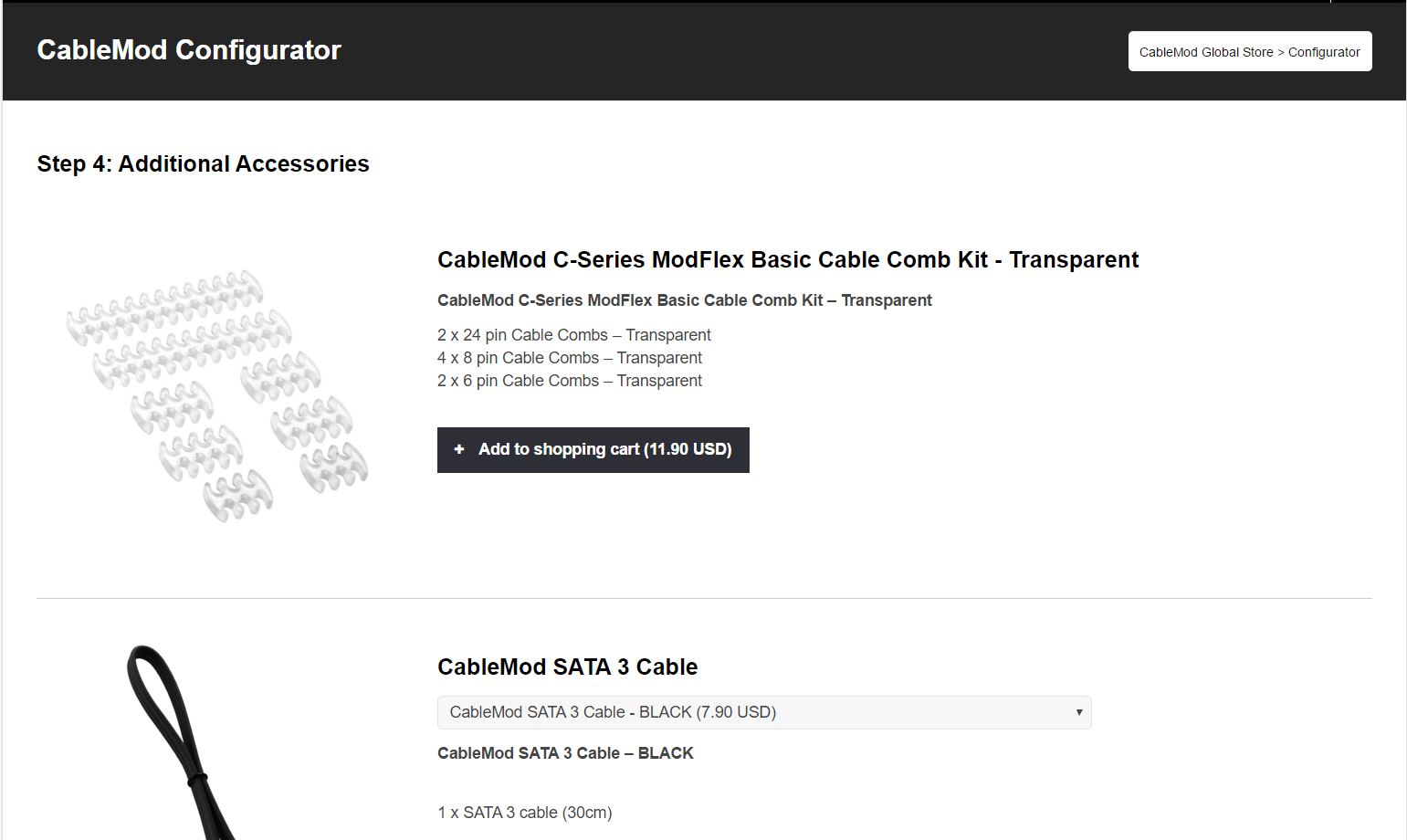Click inside the SATA cable selection combo box
Viewport: 1407px width, 840px height.
(764, 712)
